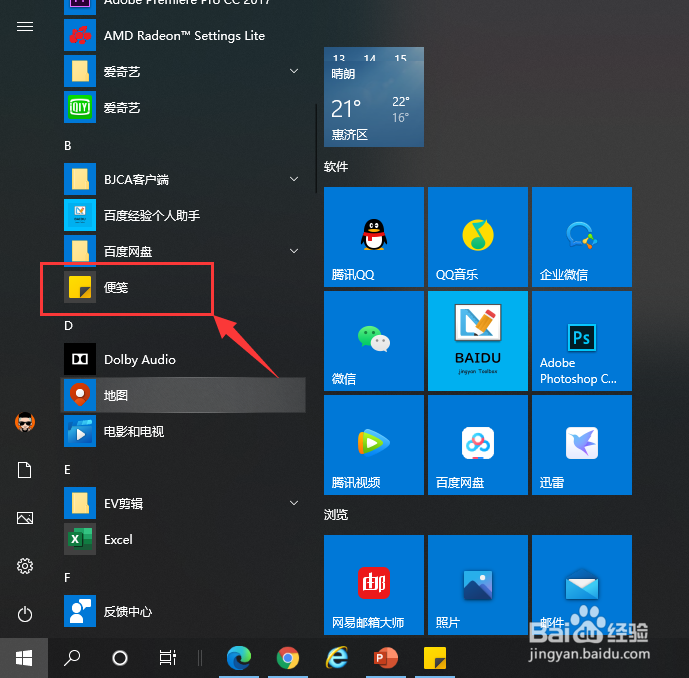Open Task View on taskbar
The height and width of the screenshot is (678, 689).
[167, 658]
